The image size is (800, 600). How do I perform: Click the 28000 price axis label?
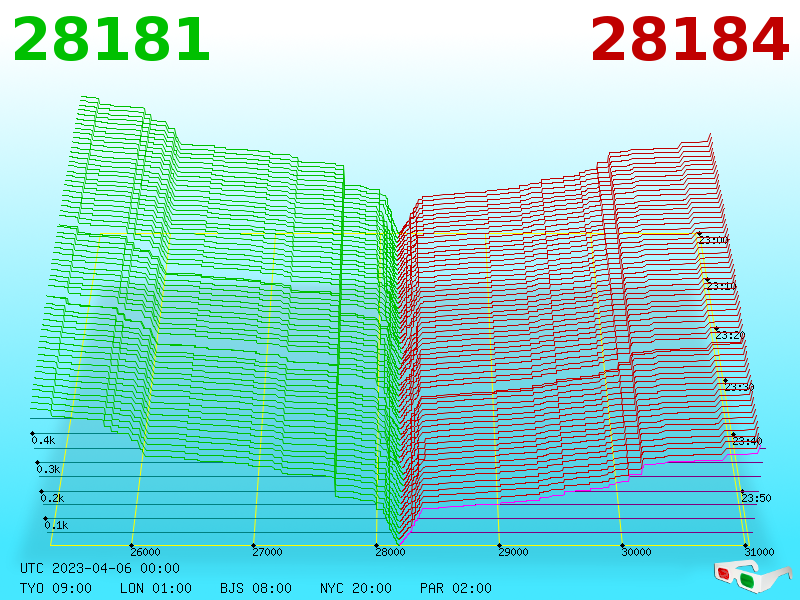(x=390, y=552)
